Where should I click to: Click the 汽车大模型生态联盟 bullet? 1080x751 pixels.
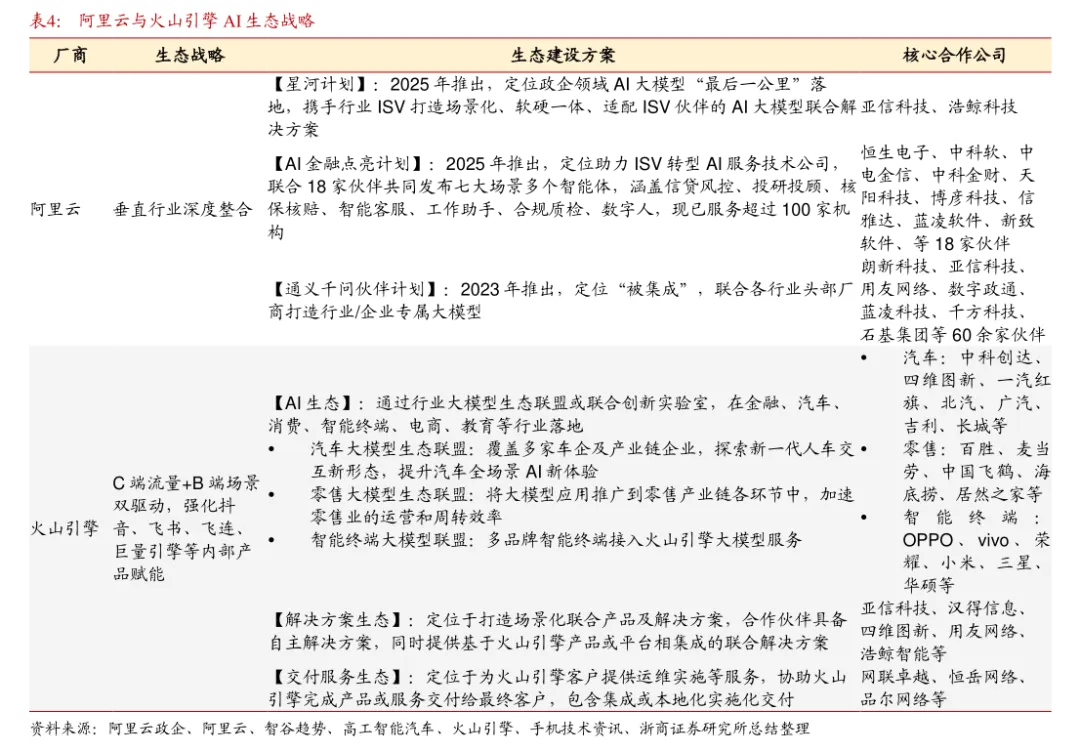[561, 460]
